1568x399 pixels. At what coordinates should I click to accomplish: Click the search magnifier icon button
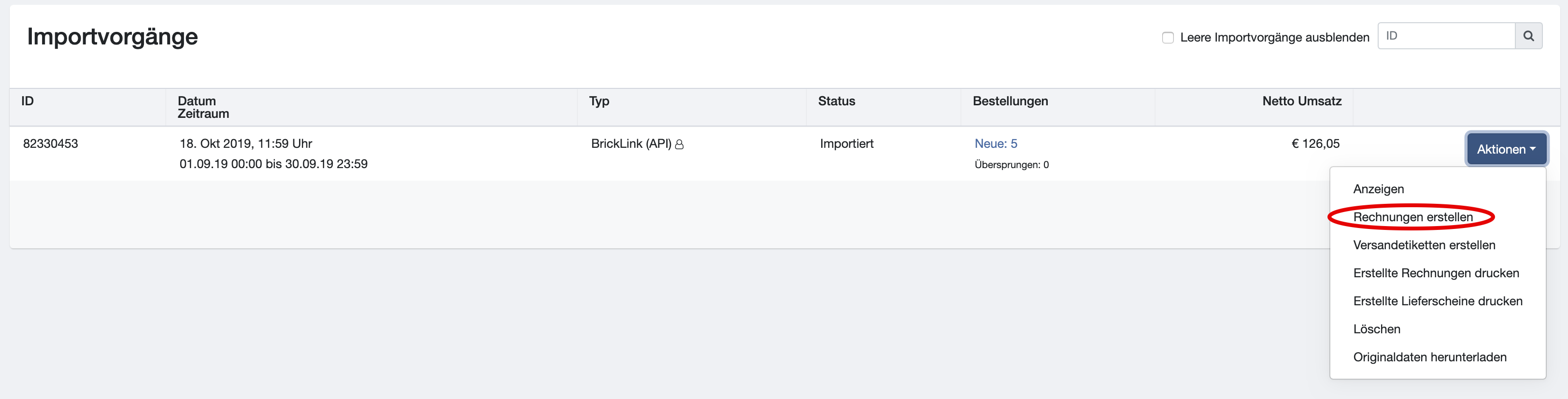click(x=1528, y=36)
